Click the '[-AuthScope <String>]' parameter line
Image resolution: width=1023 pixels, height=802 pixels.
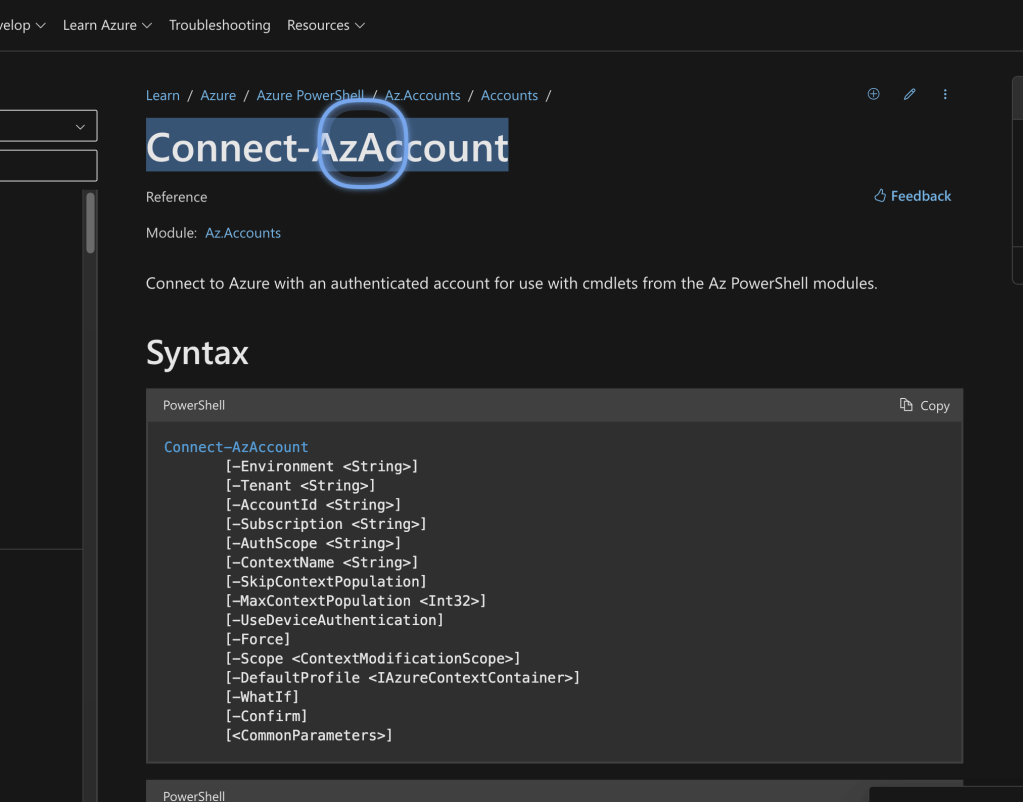pos(313,544)
